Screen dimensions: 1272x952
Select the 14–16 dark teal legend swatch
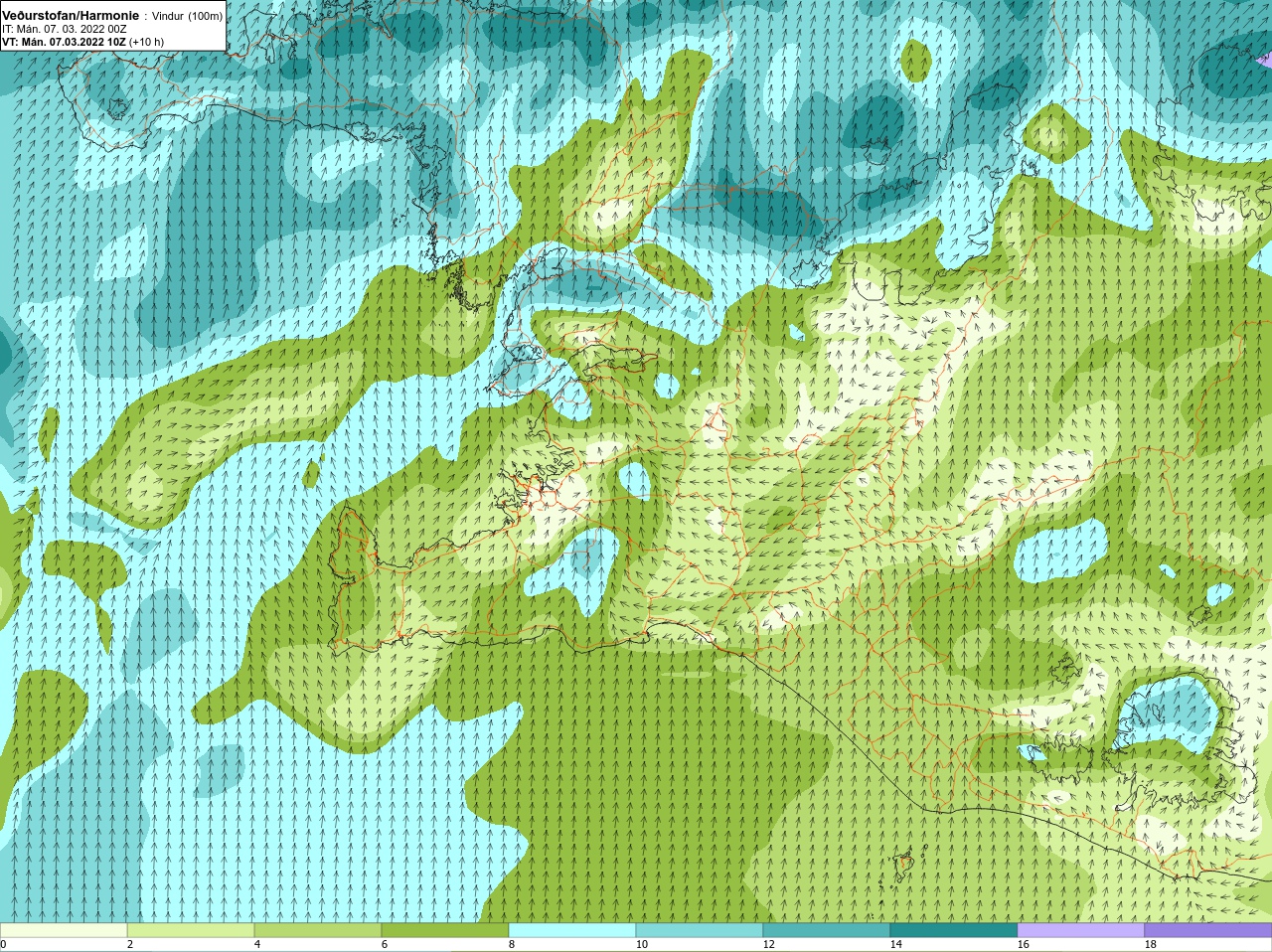(954, 930)
